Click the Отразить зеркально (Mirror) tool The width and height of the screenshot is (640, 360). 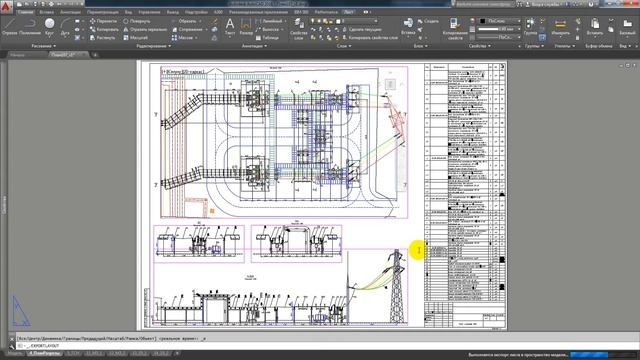click(x=145, y=29)
